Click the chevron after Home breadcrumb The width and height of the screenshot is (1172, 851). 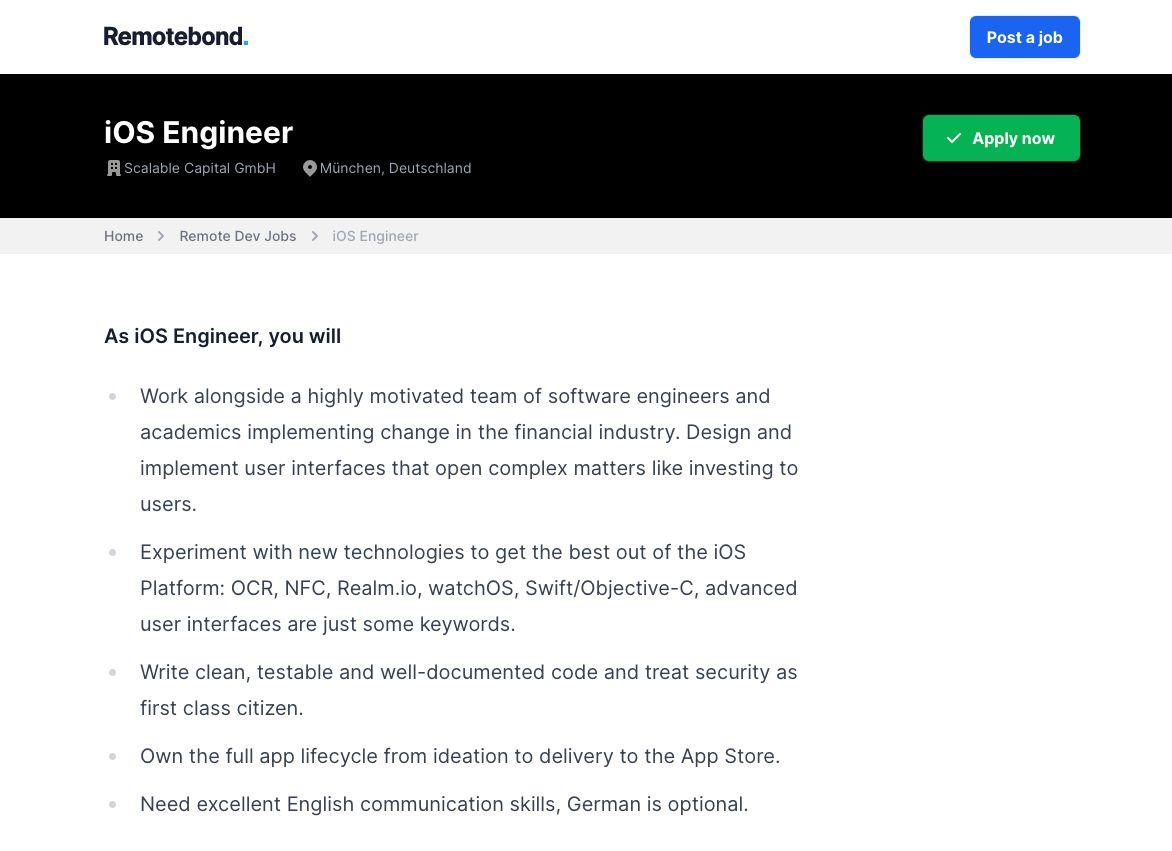tap(161, 236)
